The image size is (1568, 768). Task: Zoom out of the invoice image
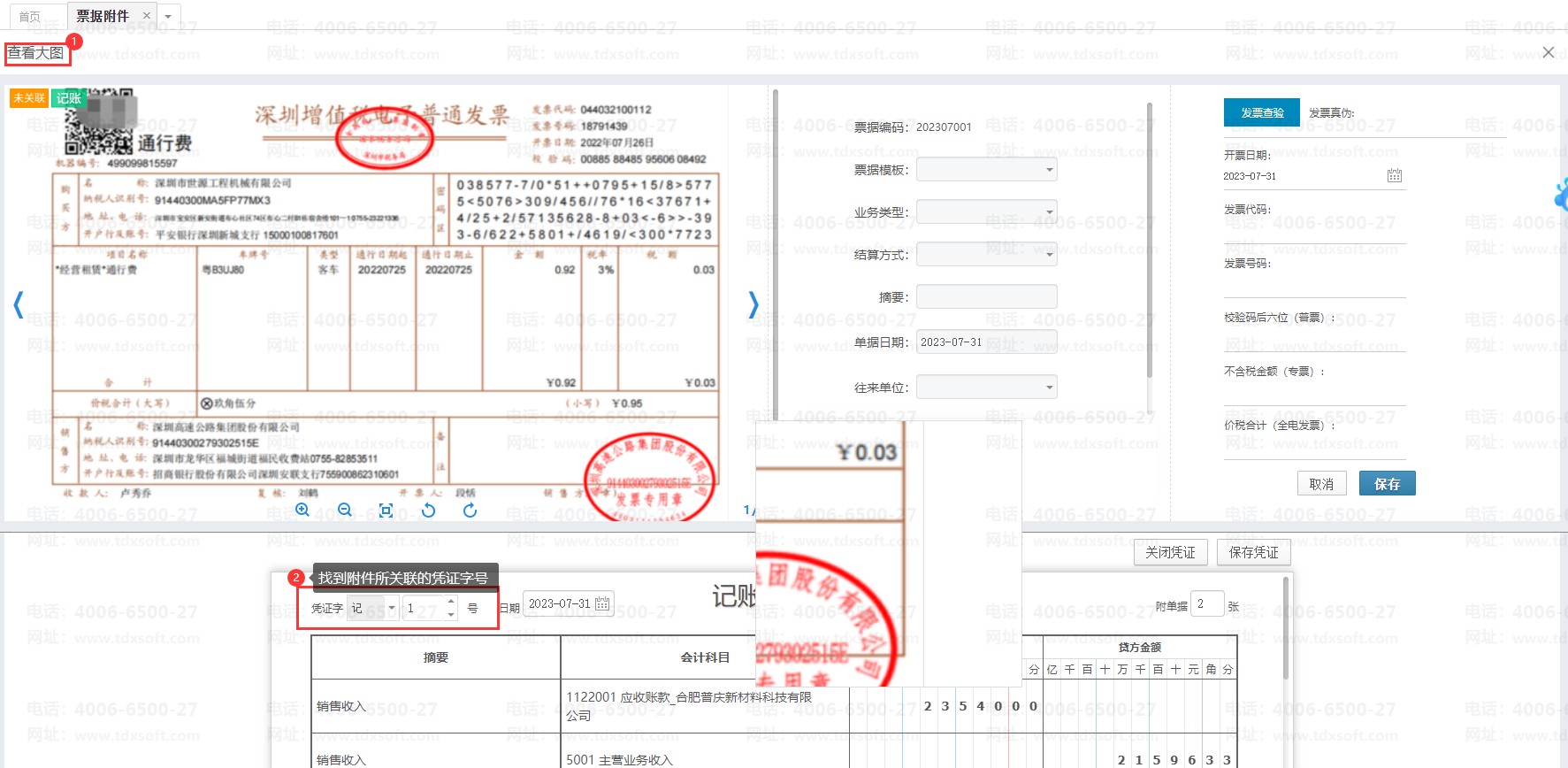click(x=345, y=510)
